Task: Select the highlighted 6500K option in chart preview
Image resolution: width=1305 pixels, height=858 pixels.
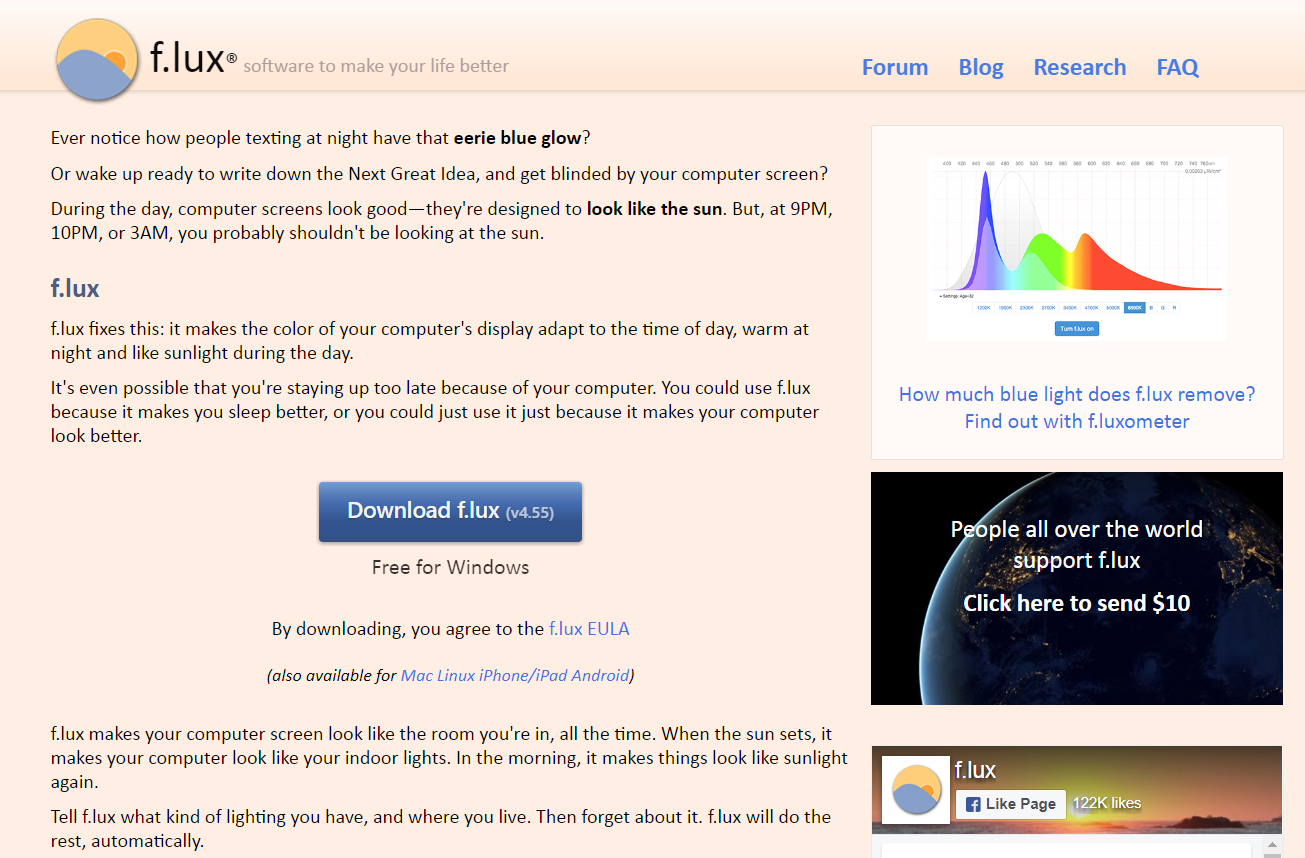Action: 1134,308
